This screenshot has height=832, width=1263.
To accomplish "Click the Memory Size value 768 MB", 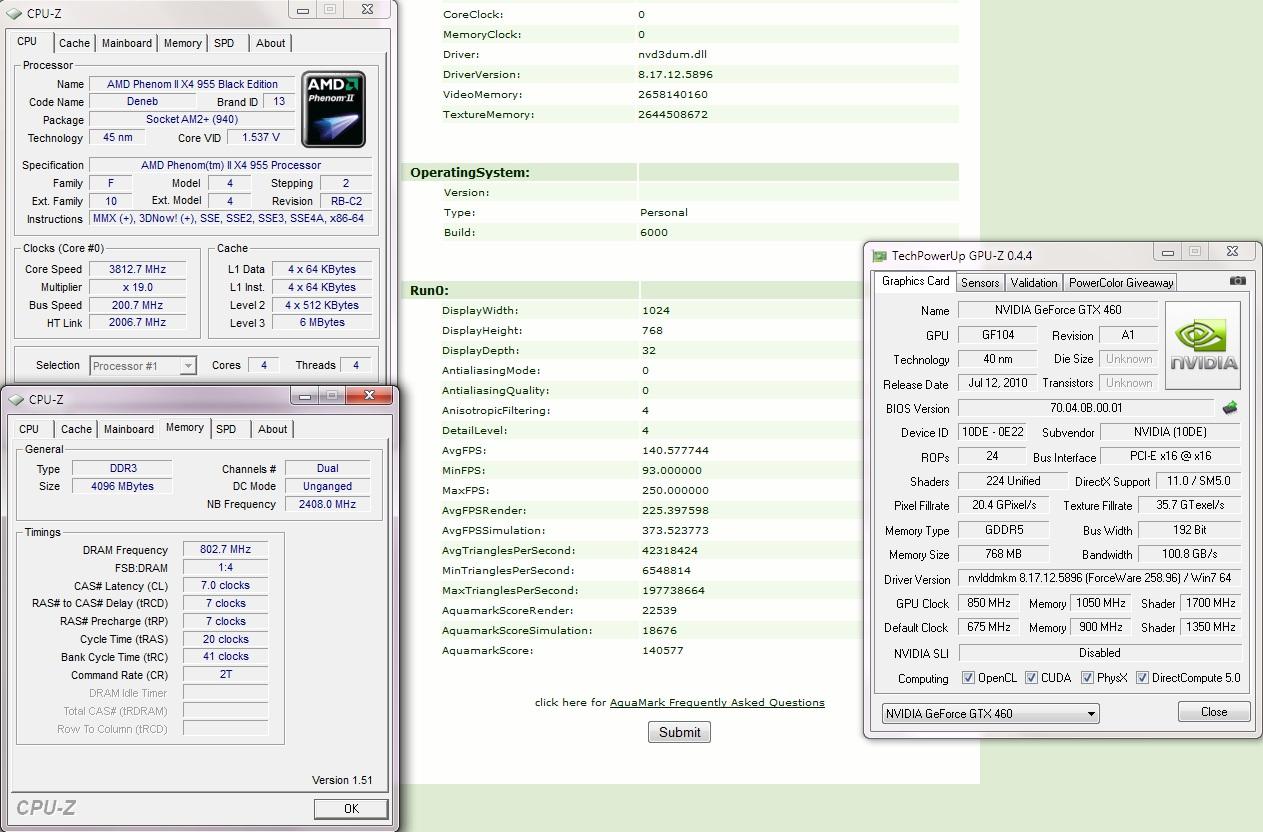I will click(1003, 554).
